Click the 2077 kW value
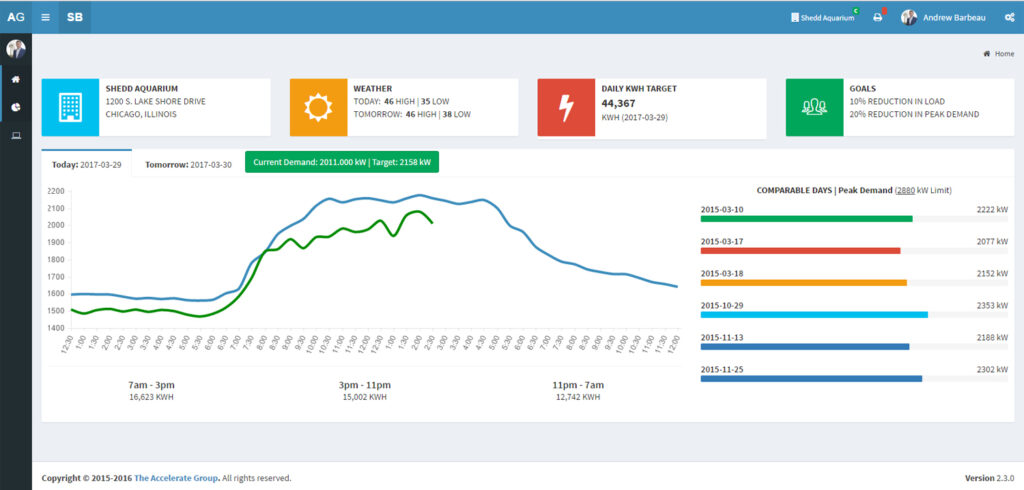 coord(992,242)
